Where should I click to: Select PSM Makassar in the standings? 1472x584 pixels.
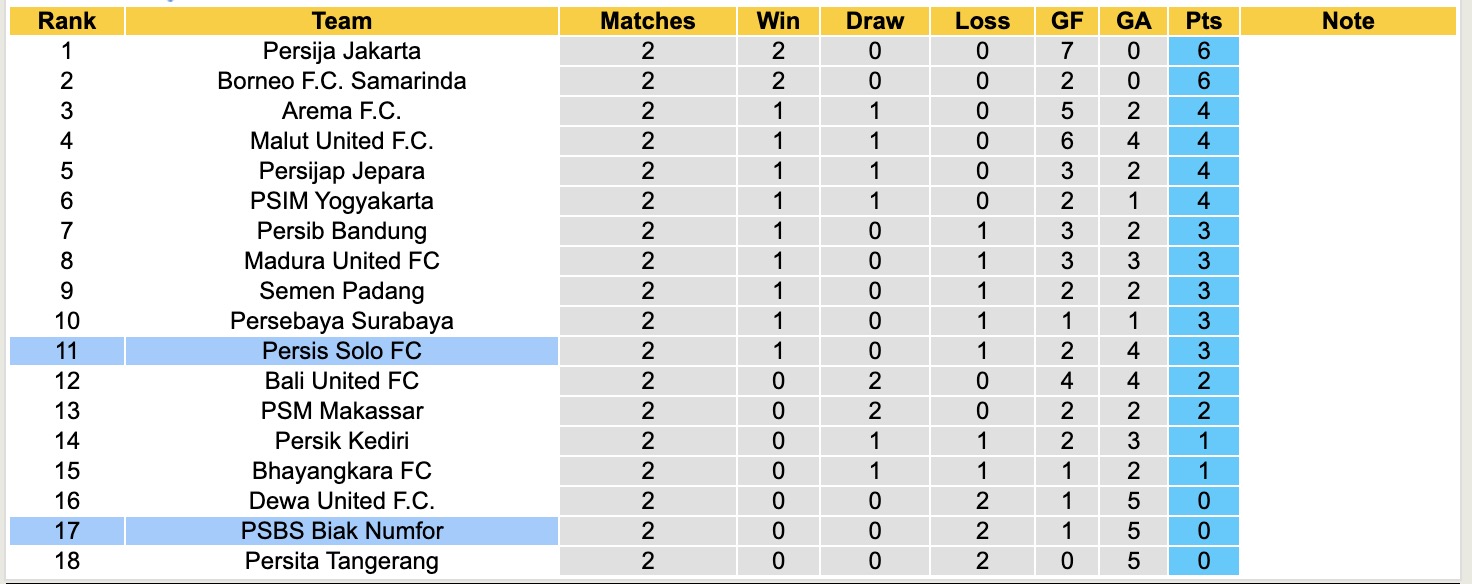tap(342, 411)
